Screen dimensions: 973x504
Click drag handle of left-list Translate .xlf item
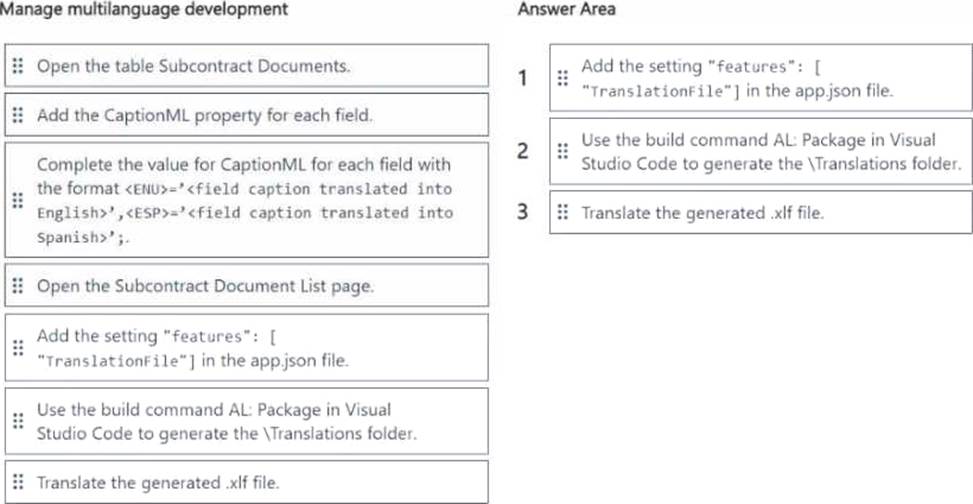click(18, 482)
